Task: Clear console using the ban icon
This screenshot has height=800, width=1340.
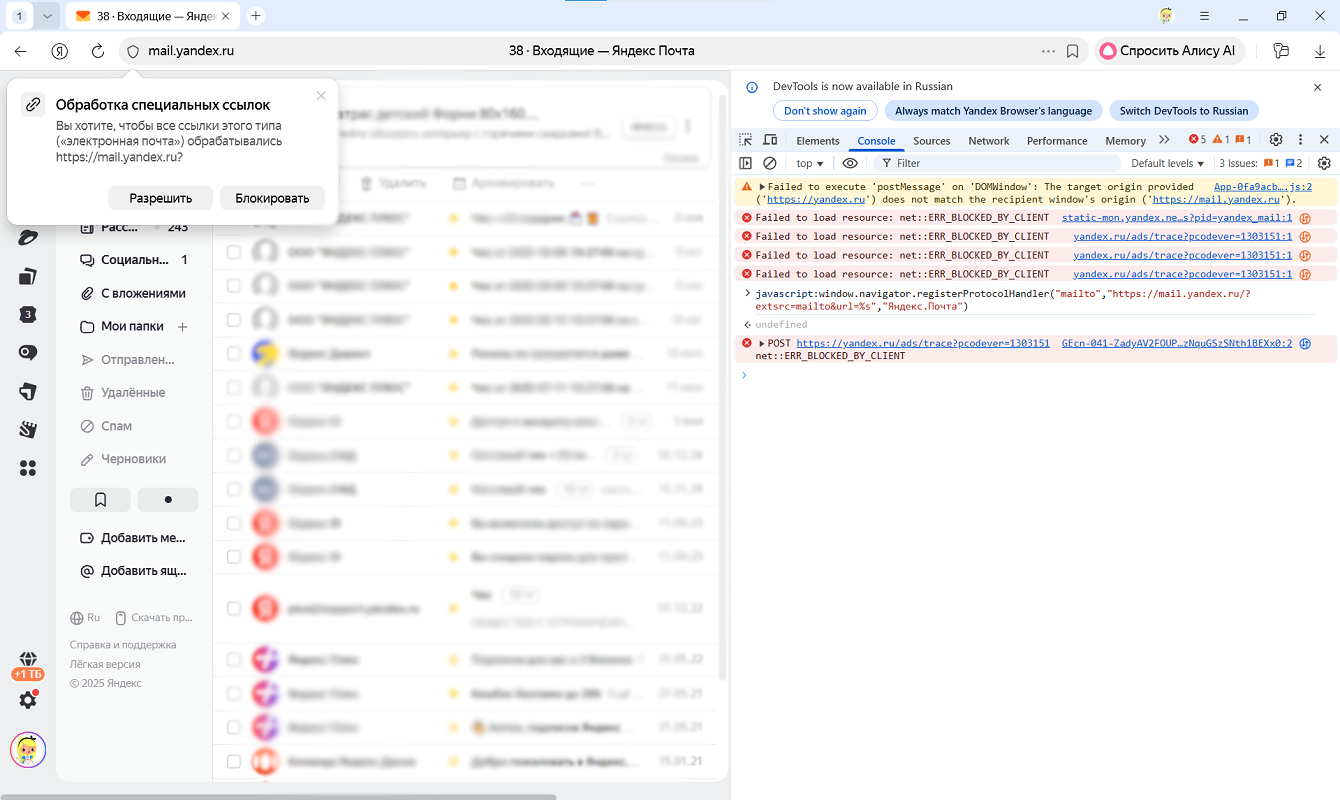Action: (770, 163)
